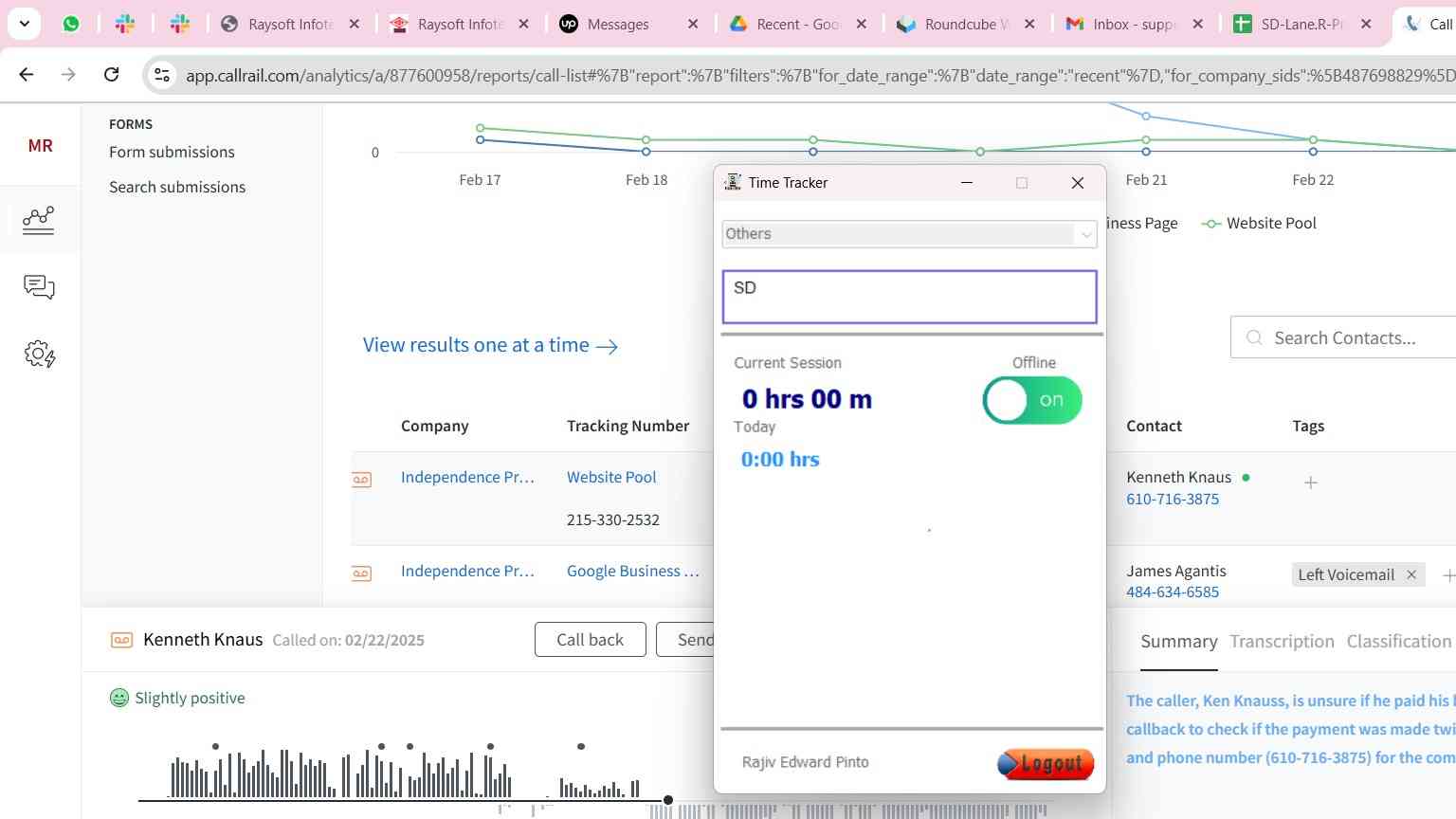This screenshot has width=1456, height=819.
Task: Click the Kenneth Knaus contact name
Action: coord(1178,477)
